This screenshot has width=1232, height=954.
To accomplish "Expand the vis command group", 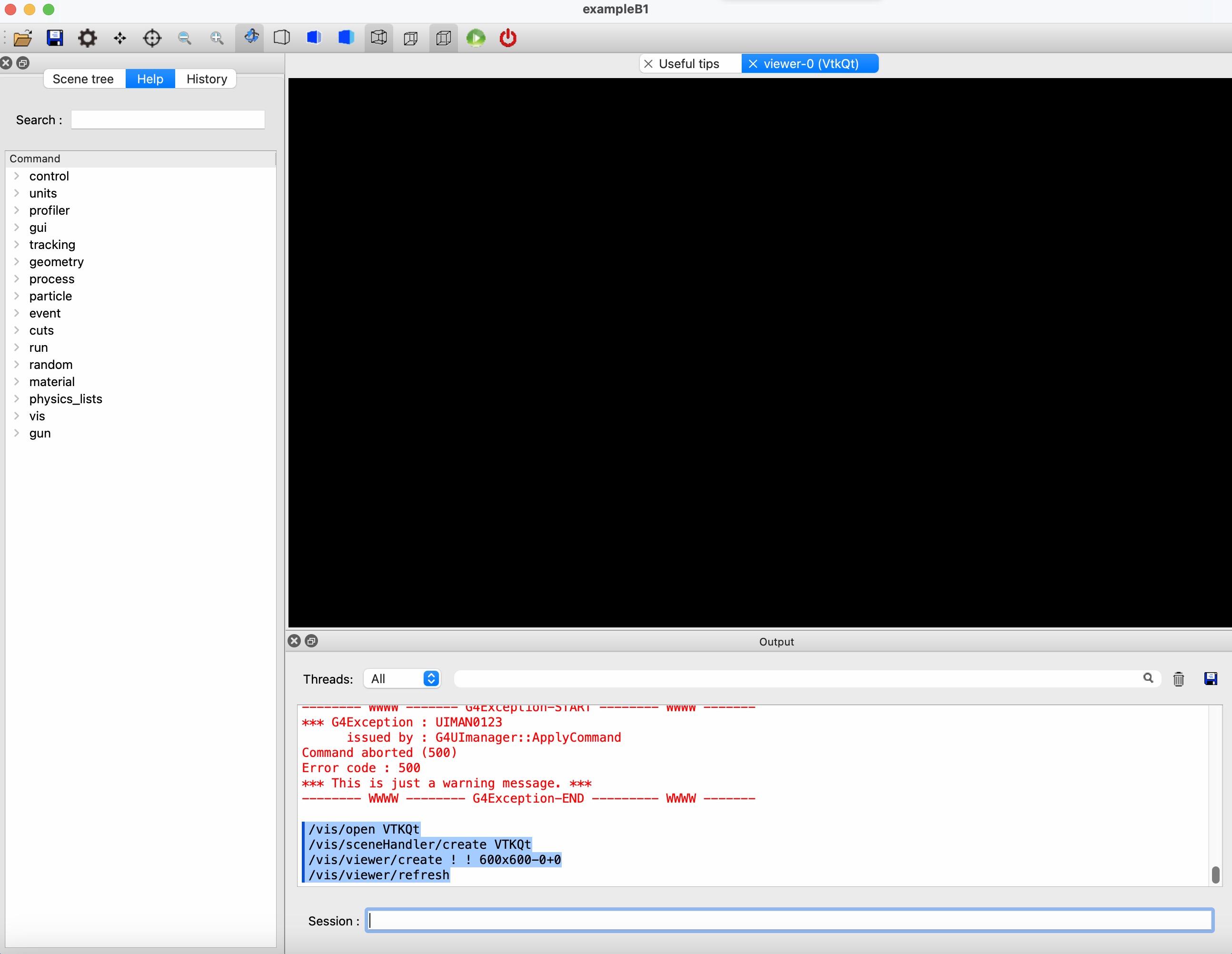I will [17, 416].
